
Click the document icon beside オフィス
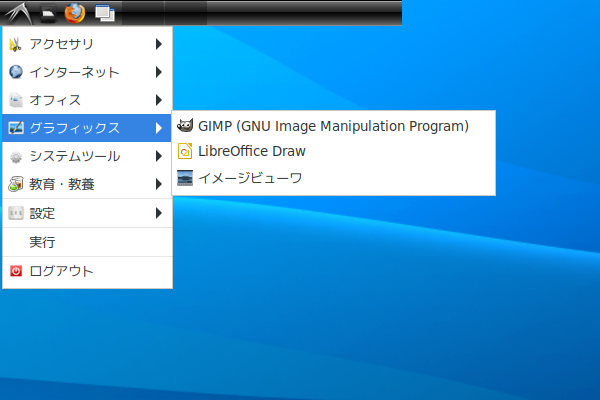pos(16,100)
